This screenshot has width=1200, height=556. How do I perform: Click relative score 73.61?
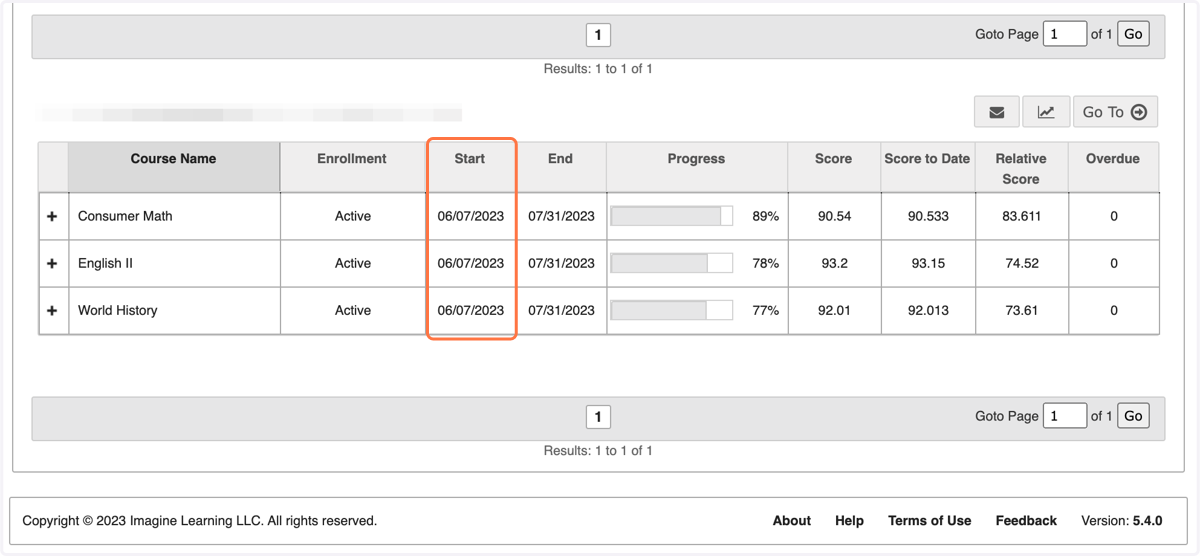[1021, 310]
